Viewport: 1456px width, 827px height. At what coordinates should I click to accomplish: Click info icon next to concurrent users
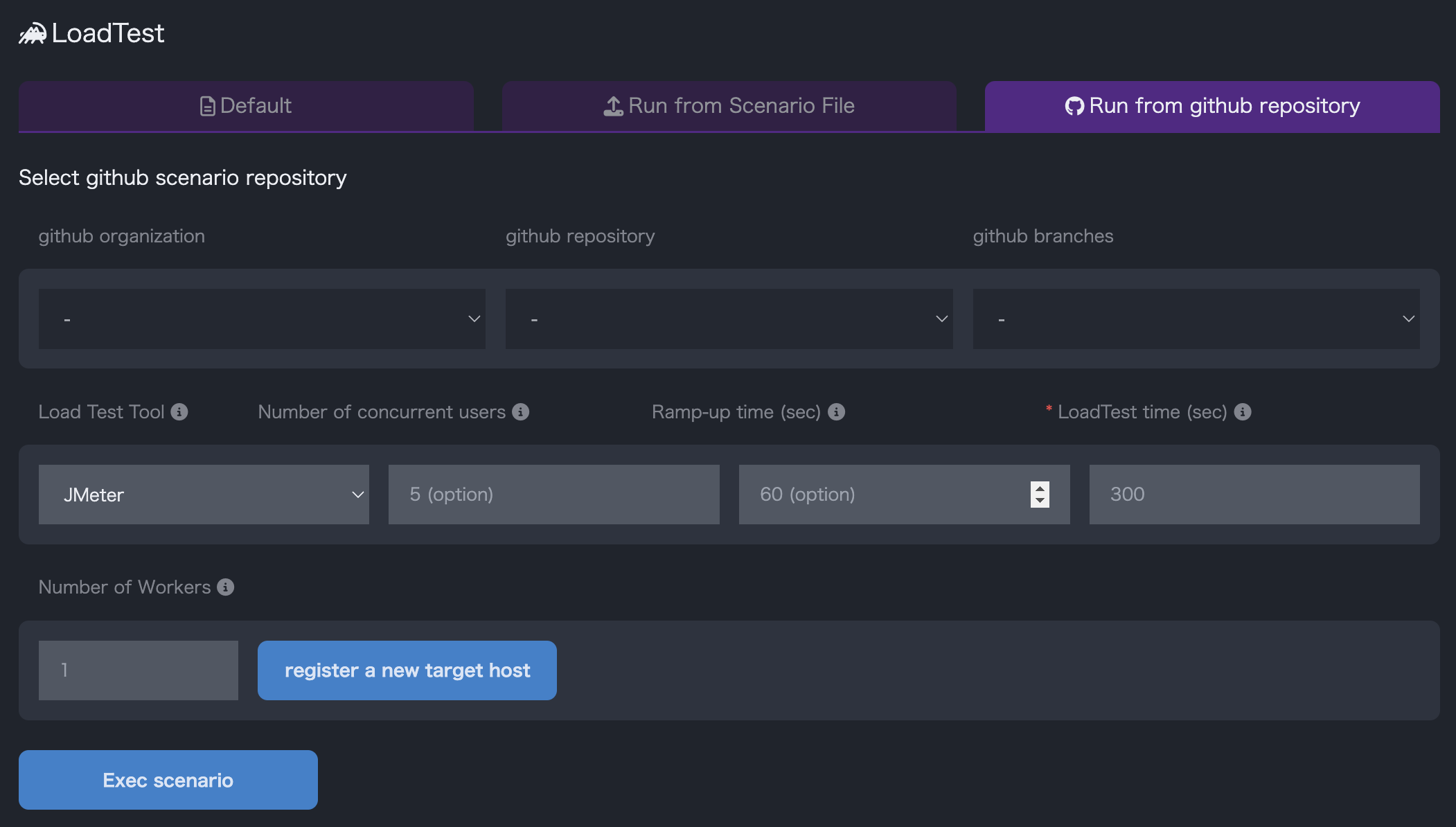pos(521,412)
